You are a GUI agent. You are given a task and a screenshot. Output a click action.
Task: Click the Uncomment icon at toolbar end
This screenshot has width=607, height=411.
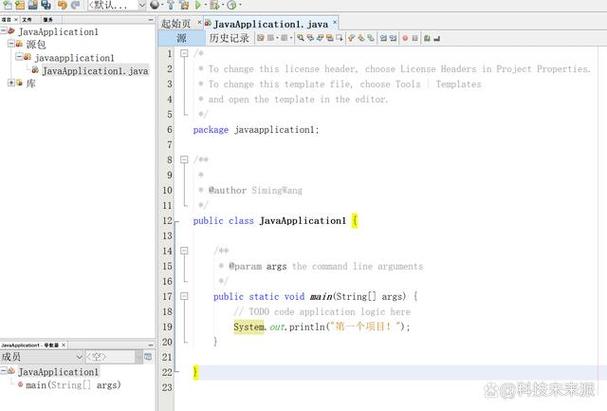pos(437,38)
